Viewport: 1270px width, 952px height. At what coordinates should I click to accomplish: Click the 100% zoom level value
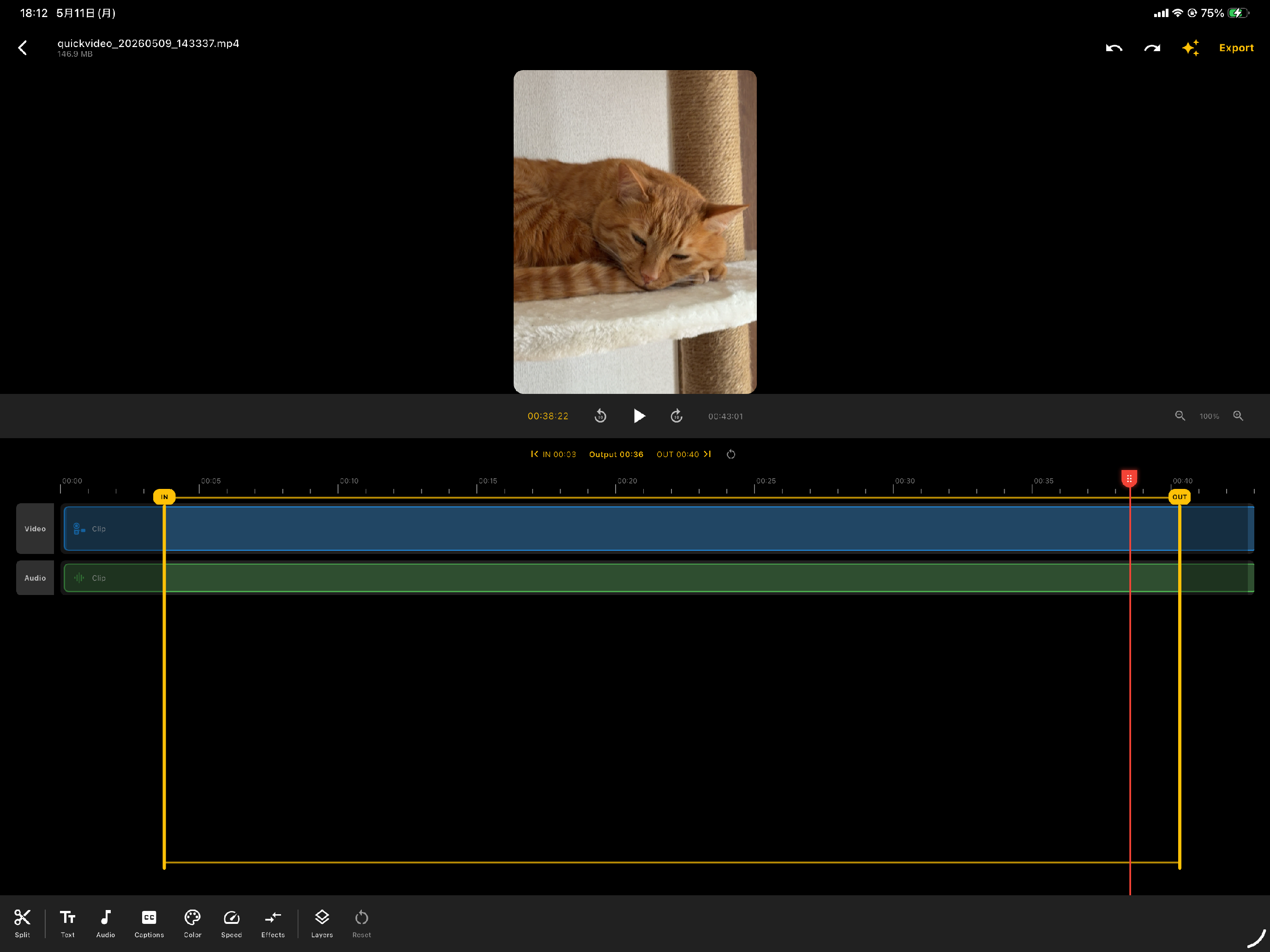point(1209,416)
